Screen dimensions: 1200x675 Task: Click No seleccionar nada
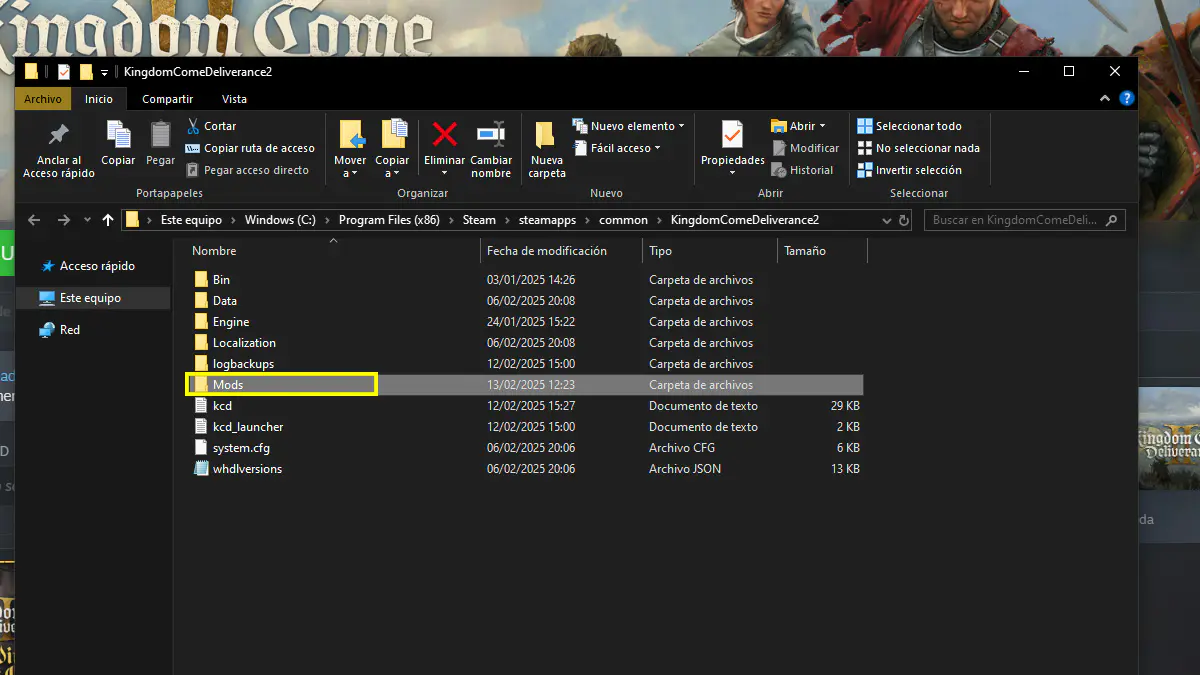(918, 148)
